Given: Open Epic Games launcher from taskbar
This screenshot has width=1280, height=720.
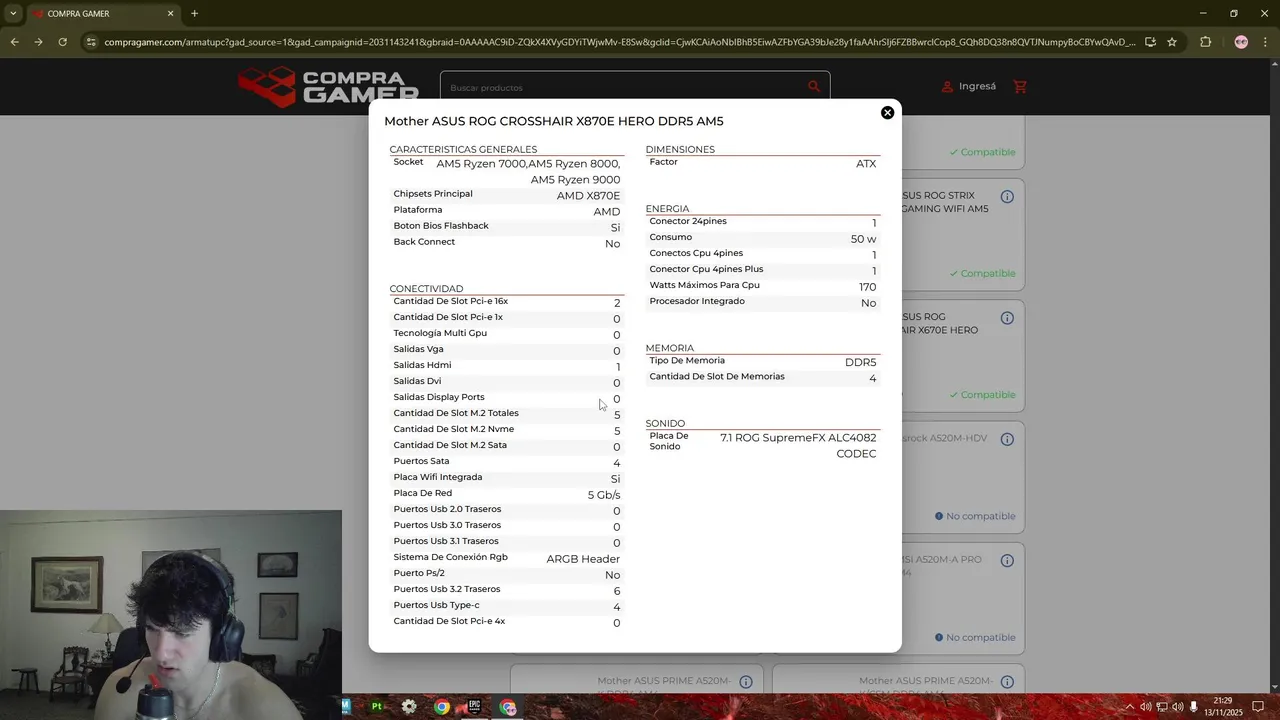Looking at the screenshot, I should point(474,707).
